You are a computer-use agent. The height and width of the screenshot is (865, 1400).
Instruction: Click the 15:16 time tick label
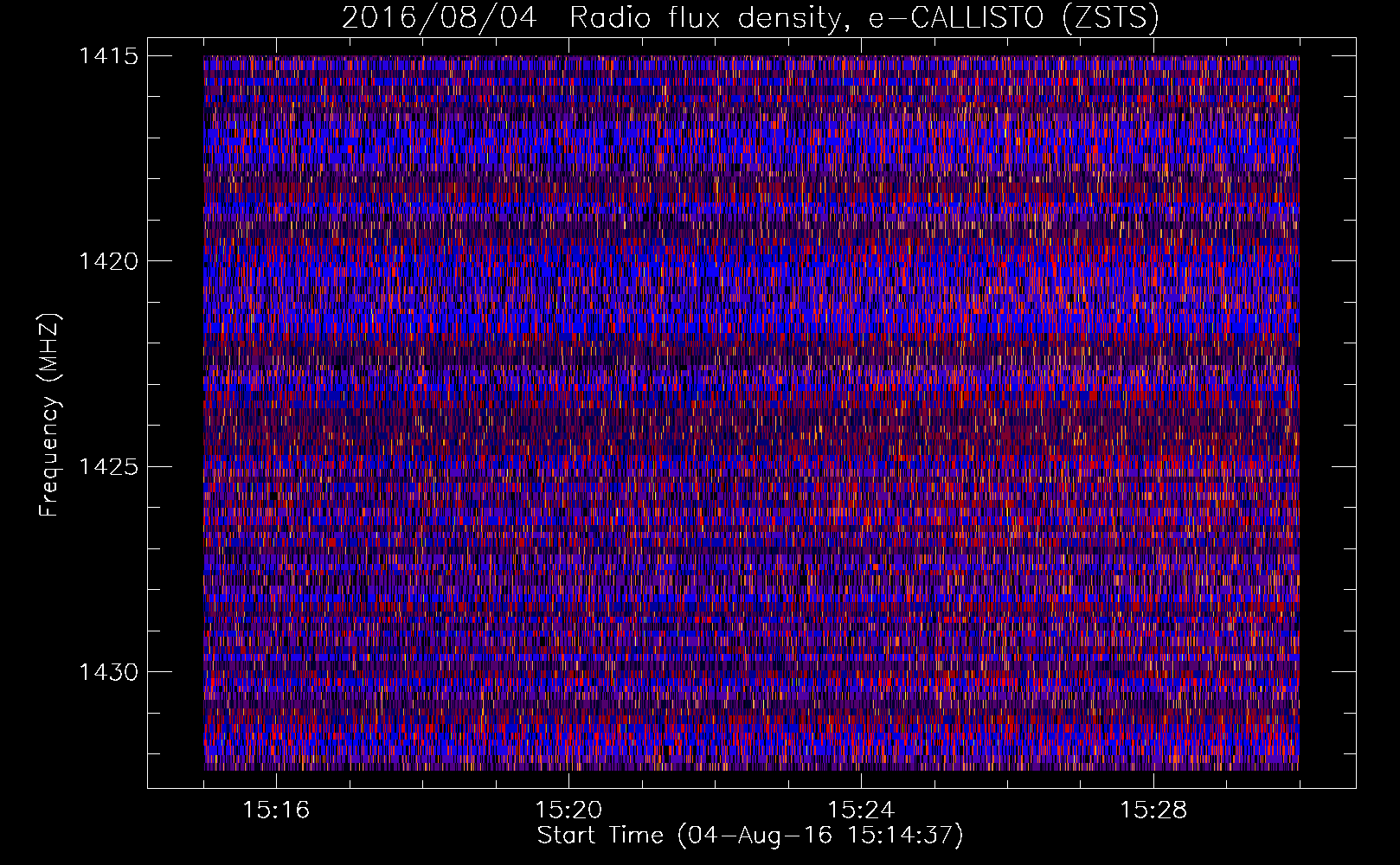[276, 811]
